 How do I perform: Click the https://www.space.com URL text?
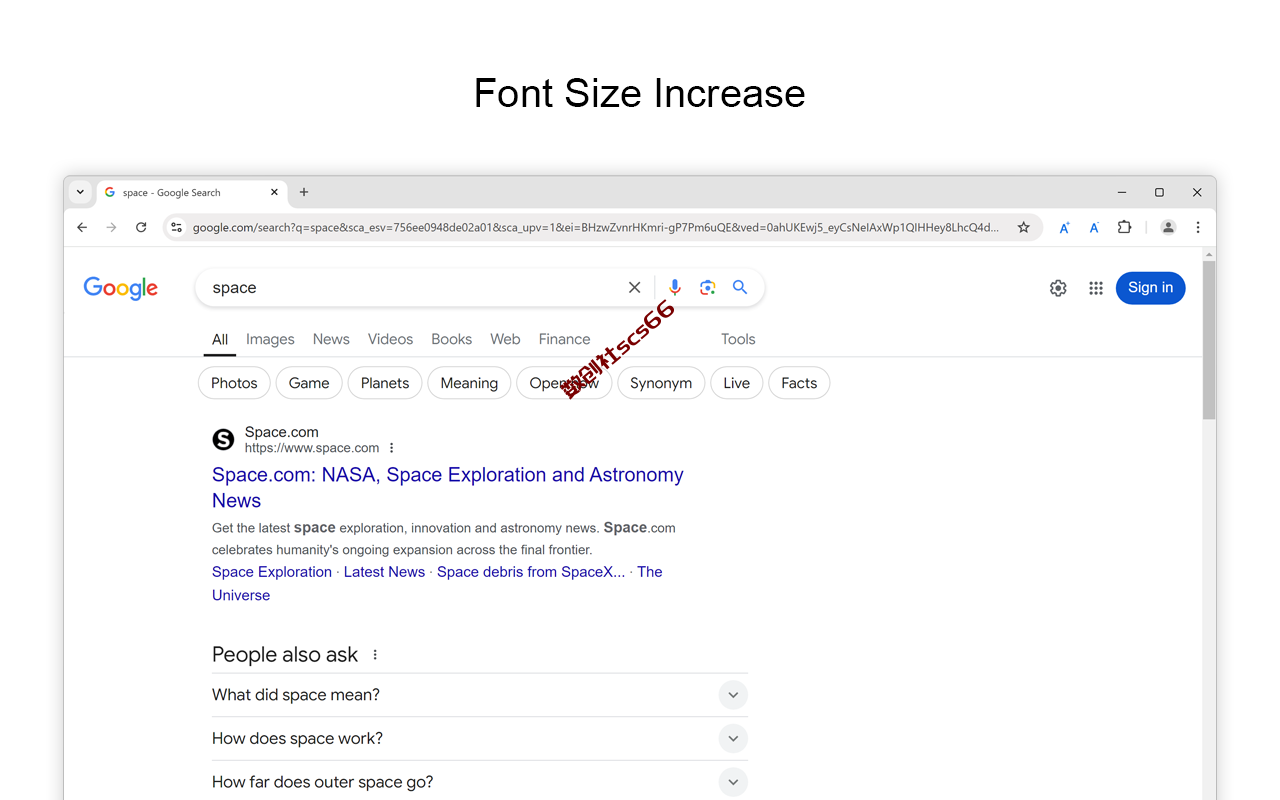312,448
